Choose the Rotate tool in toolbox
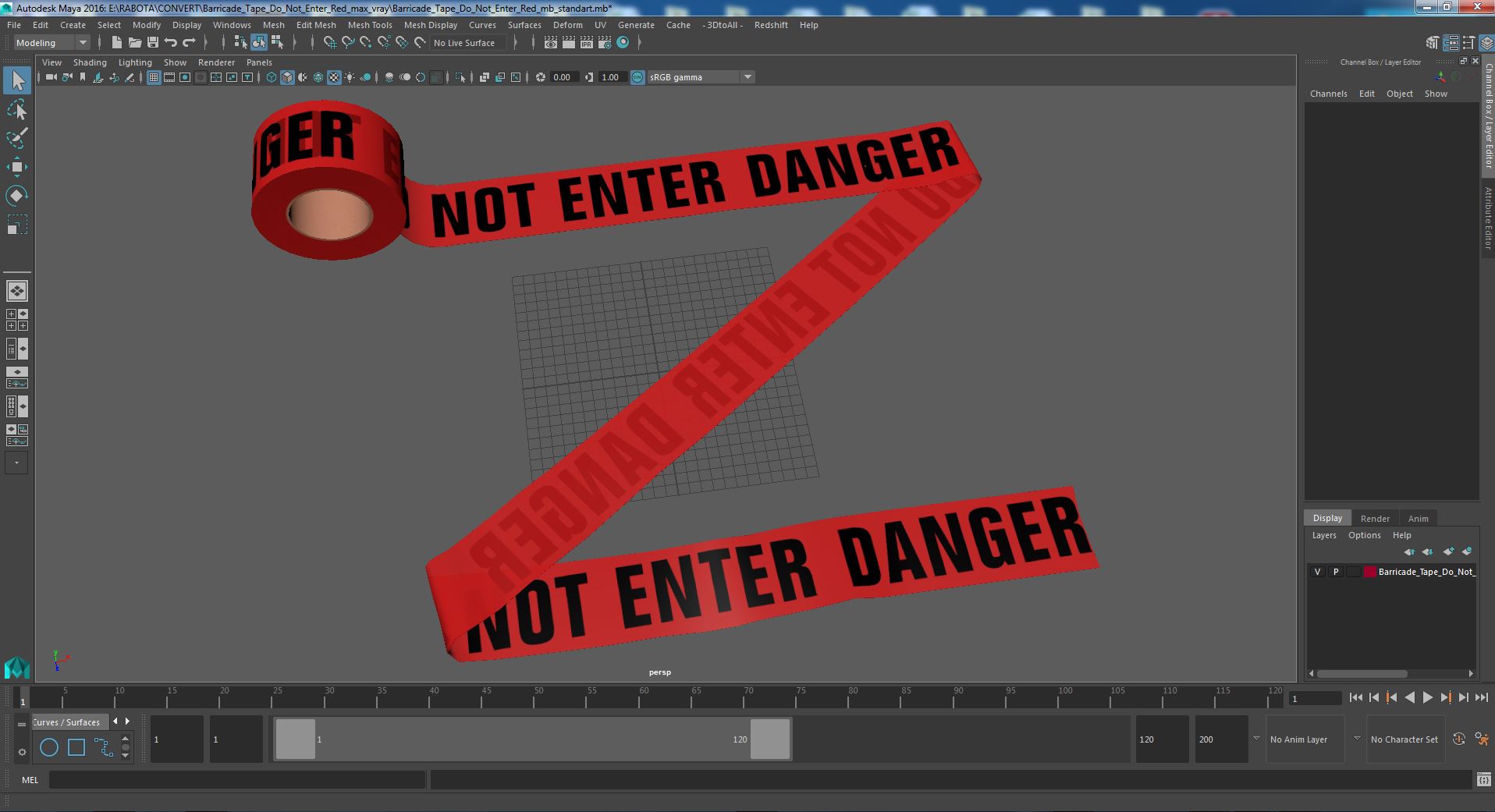Image resolution: width=1495 pixels, height=812 pixels. (17, 196)
